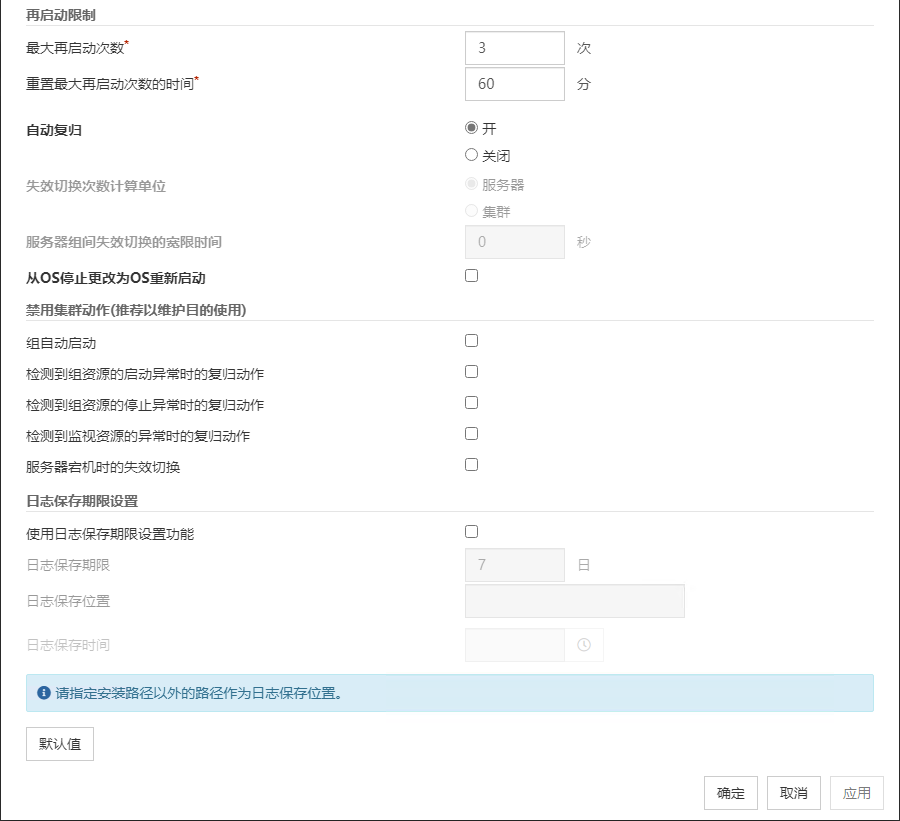Confirm settings with 确定 button
900x821 pixels.
(x=731, y=793)
